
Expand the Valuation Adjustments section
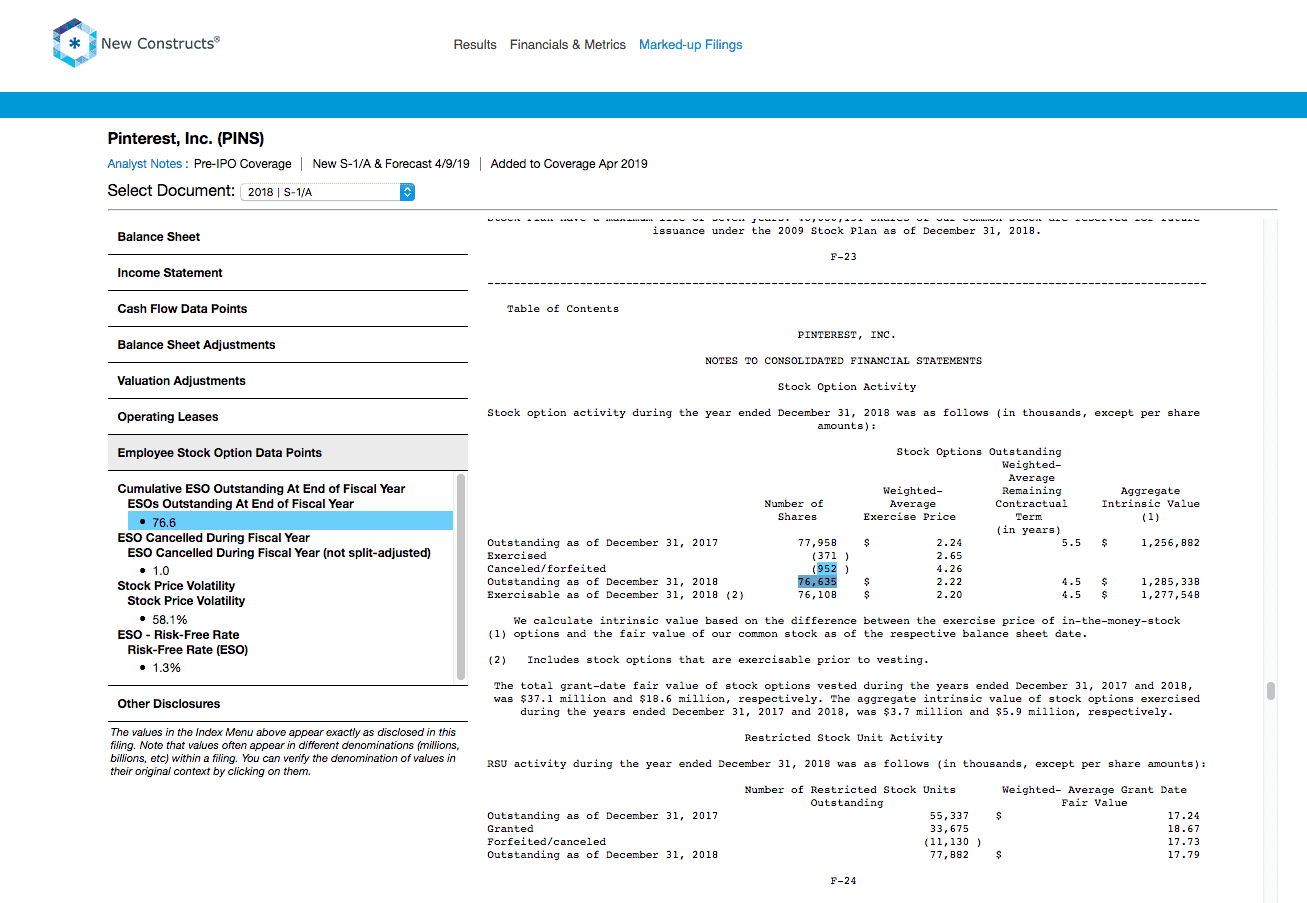click(288, 381)
